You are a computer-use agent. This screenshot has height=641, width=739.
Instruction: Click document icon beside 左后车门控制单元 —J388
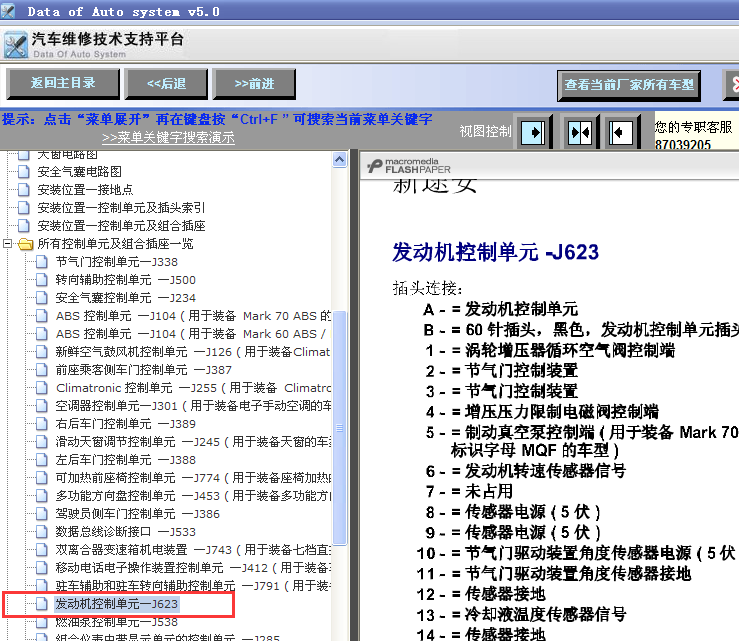click(42, 460)
